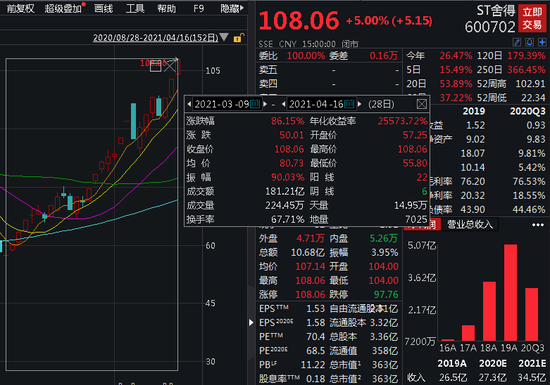Open the 工具 tools menu
Screen dimensions: 550x385
[x=135, y=8]
